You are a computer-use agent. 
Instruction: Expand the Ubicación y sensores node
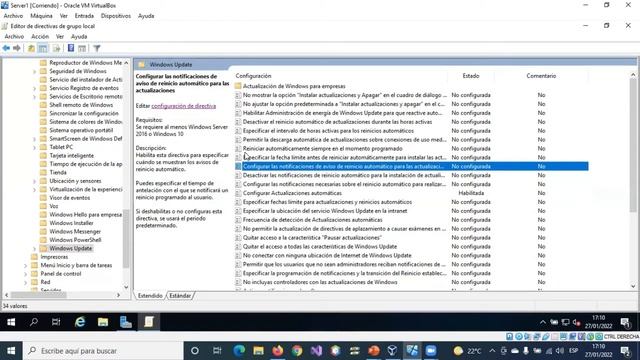tap(35, 181)
